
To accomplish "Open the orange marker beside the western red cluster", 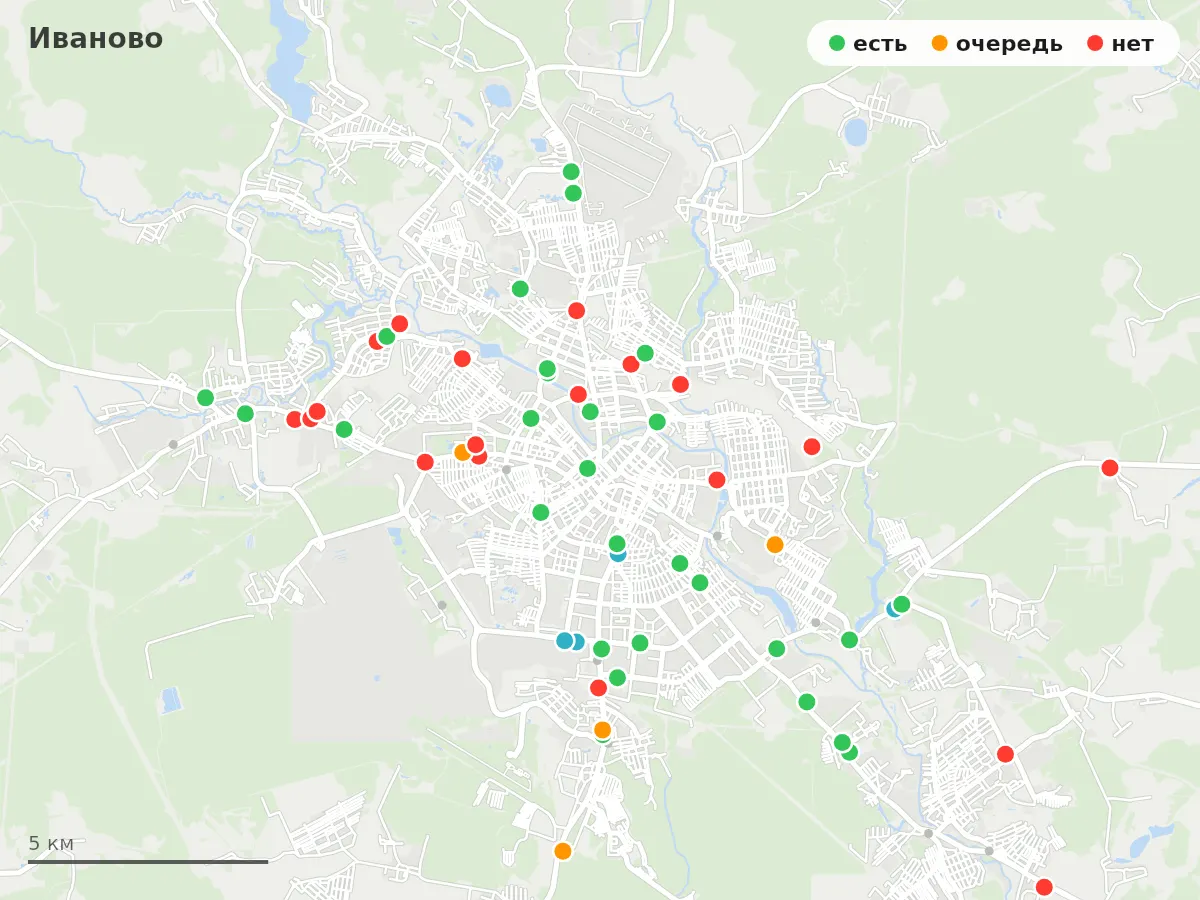I will click(461, 452).
